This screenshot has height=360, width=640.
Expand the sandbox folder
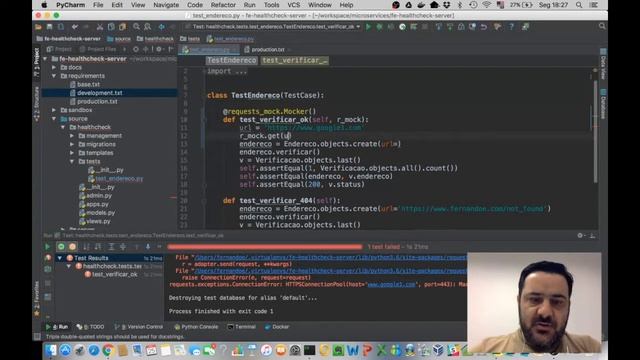point(54,110)
